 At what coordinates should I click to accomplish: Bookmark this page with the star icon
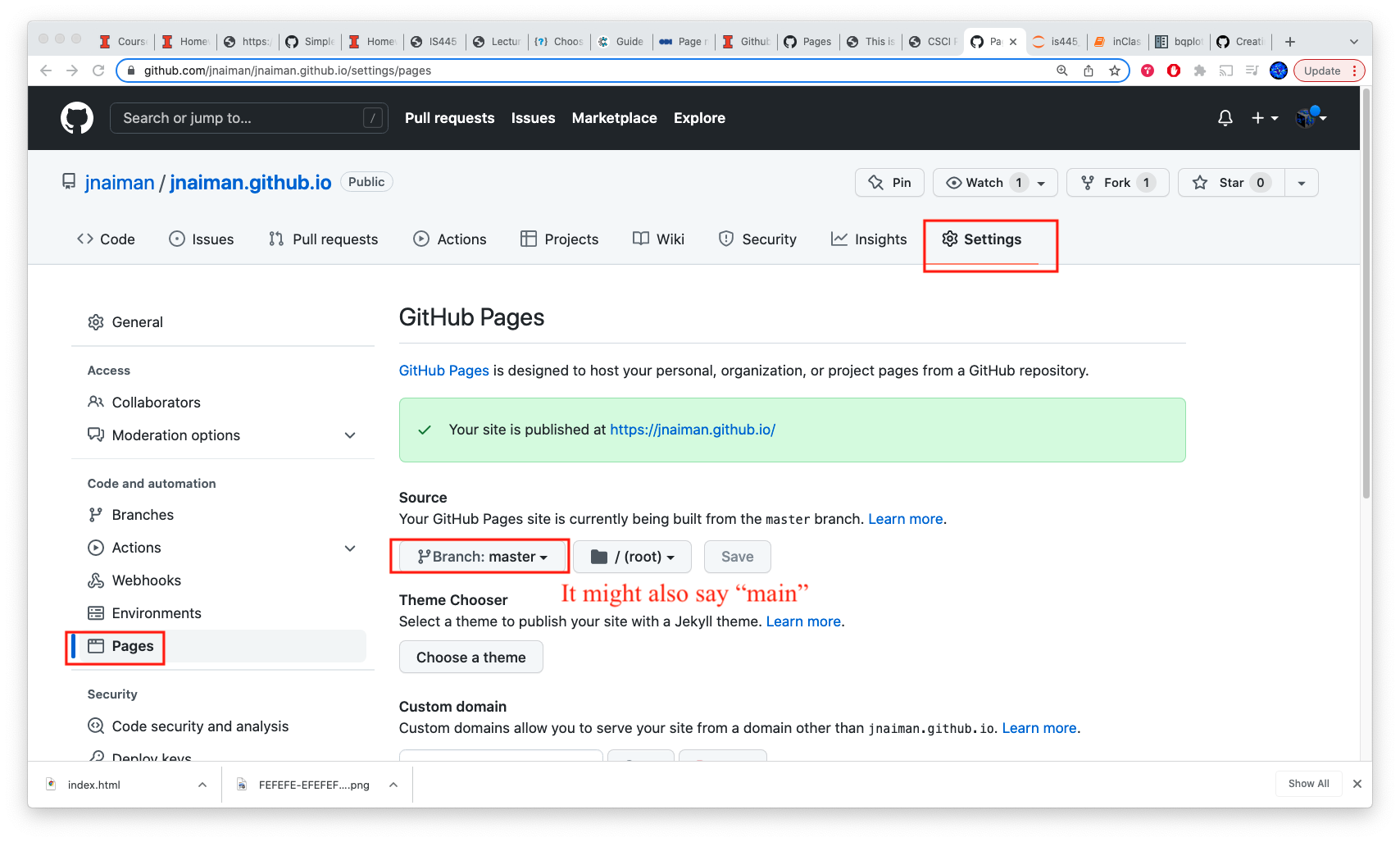[1115, 71]
